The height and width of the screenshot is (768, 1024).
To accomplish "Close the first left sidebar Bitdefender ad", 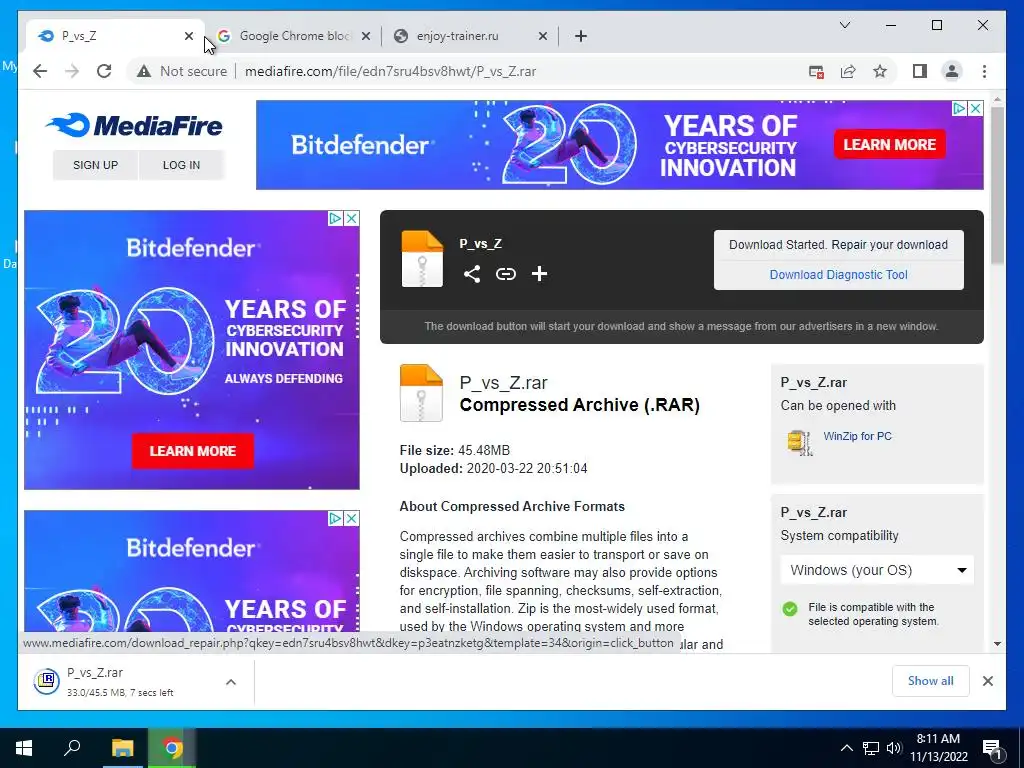I will (351, 218).
